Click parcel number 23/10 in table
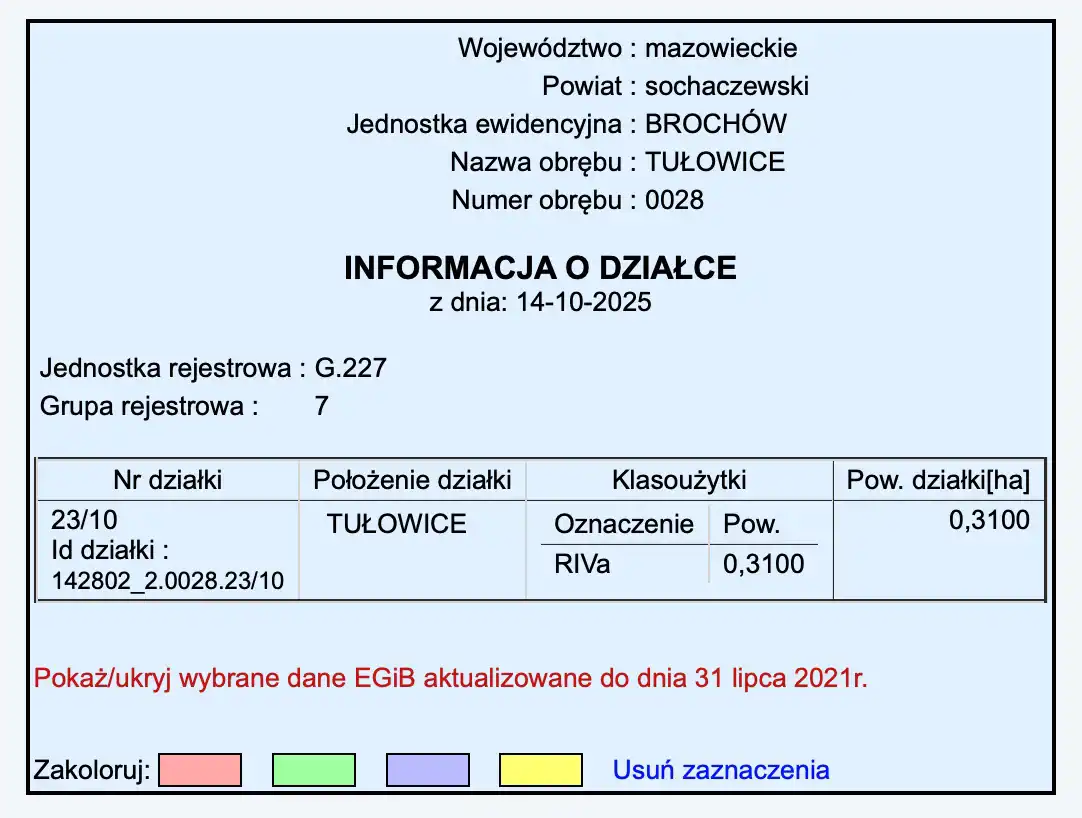This screenshot has height=818, width=1082. click(76, 521)
